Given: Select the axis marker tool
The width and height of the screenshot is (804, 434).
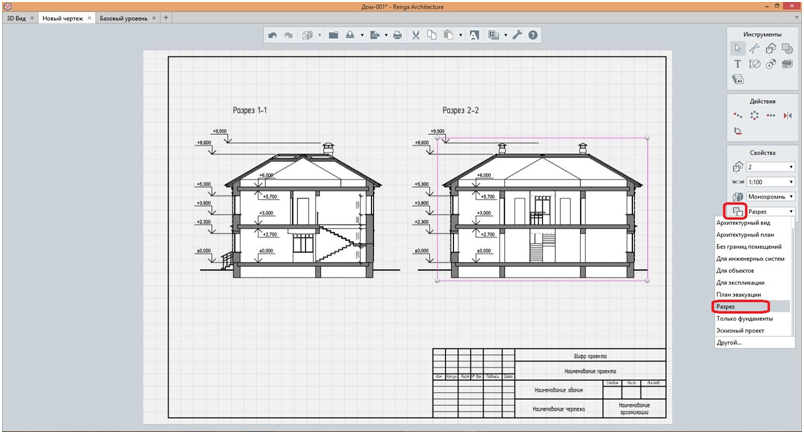Looking at the screenshot, I should pos(771,64).
